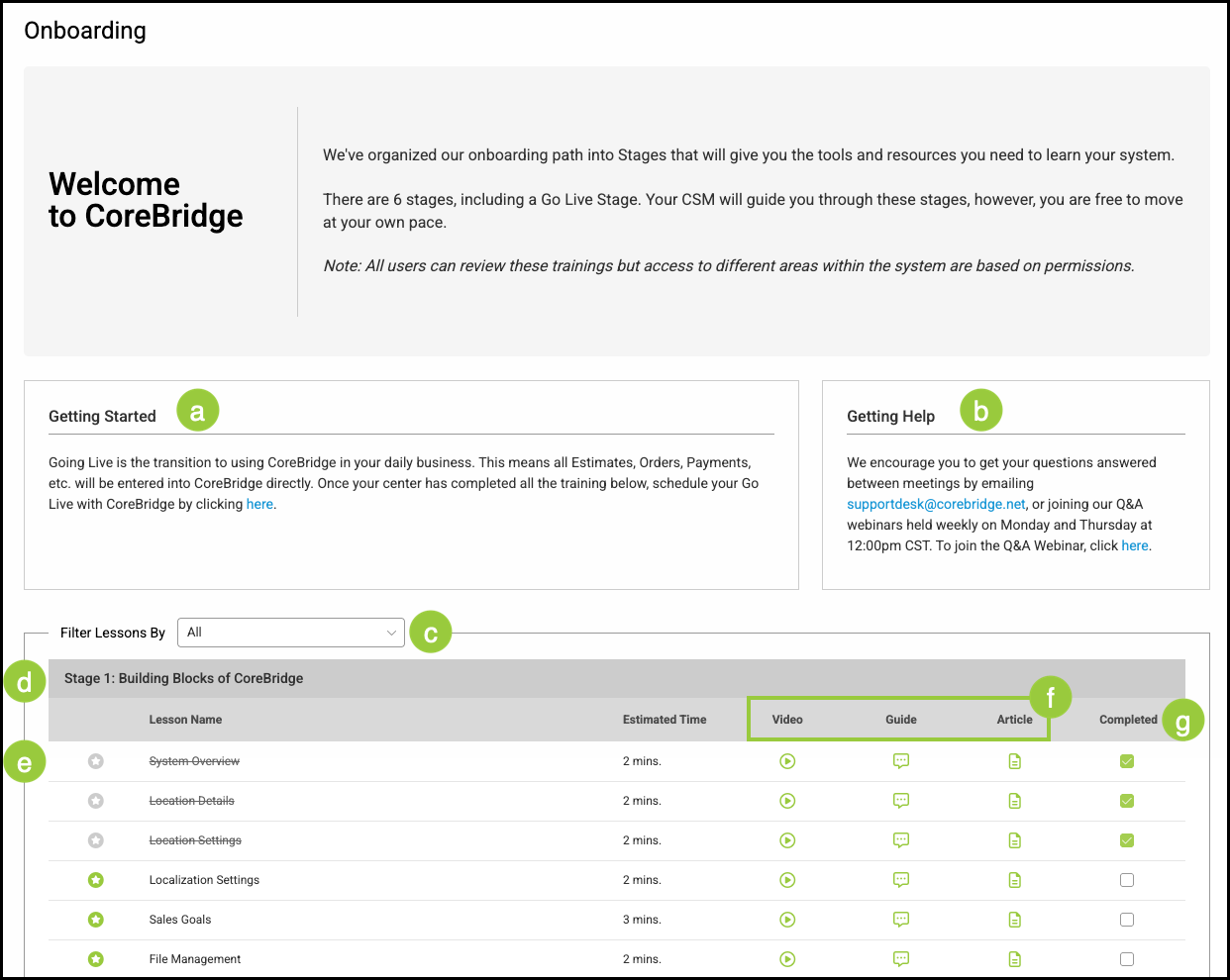This screenshot has width=1230, height=980.
Task: Uncheck Completed for System Overview
Action: (1127, 761)
